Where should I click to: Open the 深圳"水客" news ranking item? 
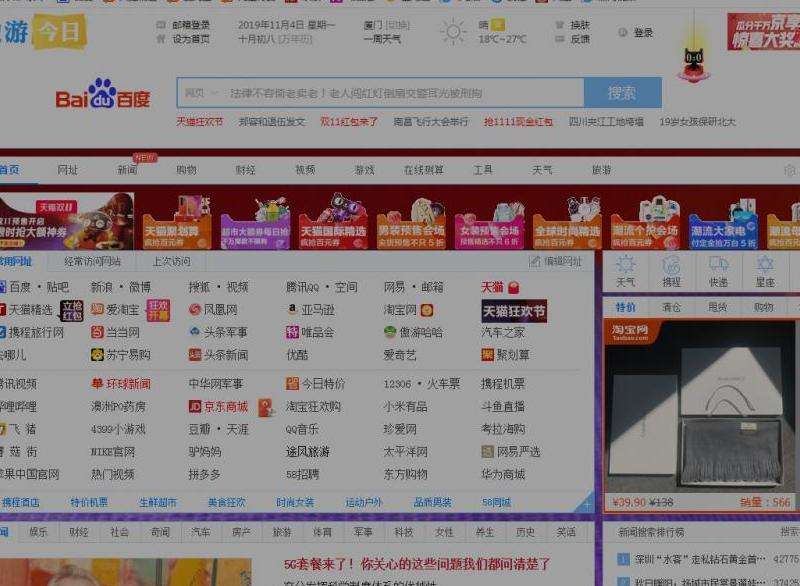pyautogui.click(x=699, y=559)
